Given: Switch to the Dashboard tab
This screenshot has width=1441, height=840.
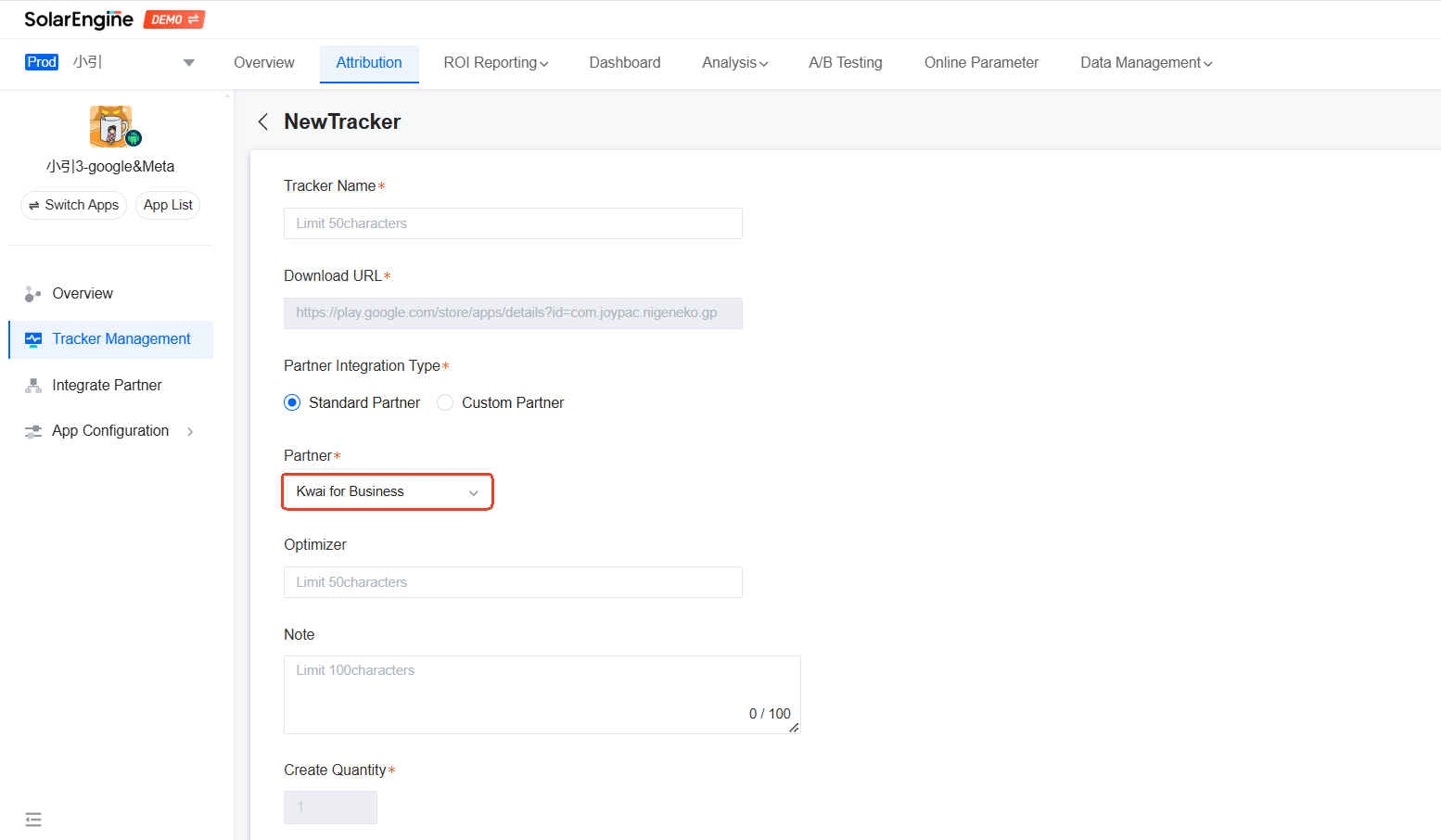Looking at the screenshot, I should point(625,63).
